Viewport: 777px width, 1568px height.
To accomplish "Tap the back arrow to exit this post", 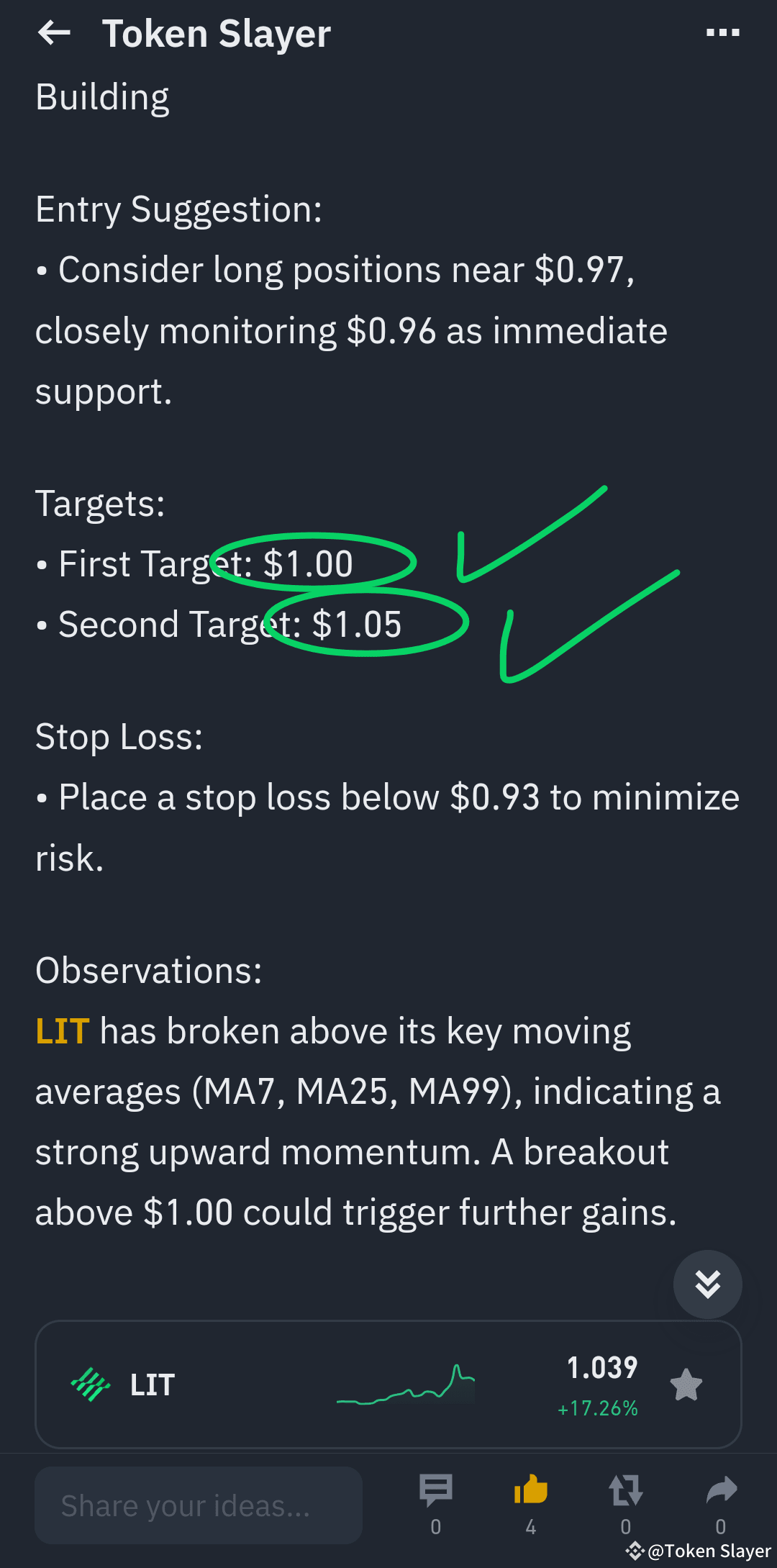I will point(55,33).
